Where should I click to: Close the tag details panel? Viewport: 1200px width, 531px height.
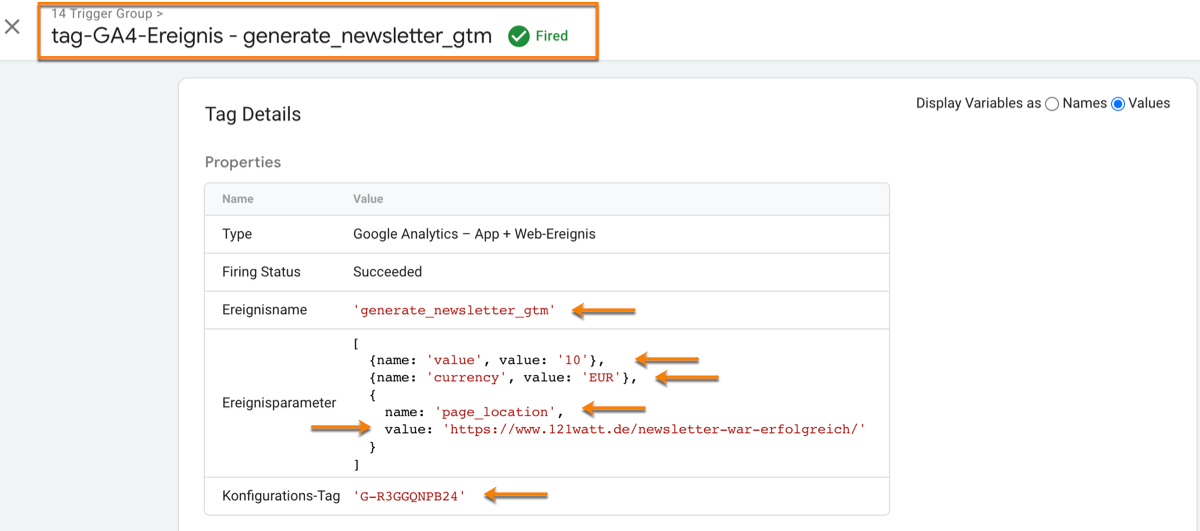click(12, 27)
